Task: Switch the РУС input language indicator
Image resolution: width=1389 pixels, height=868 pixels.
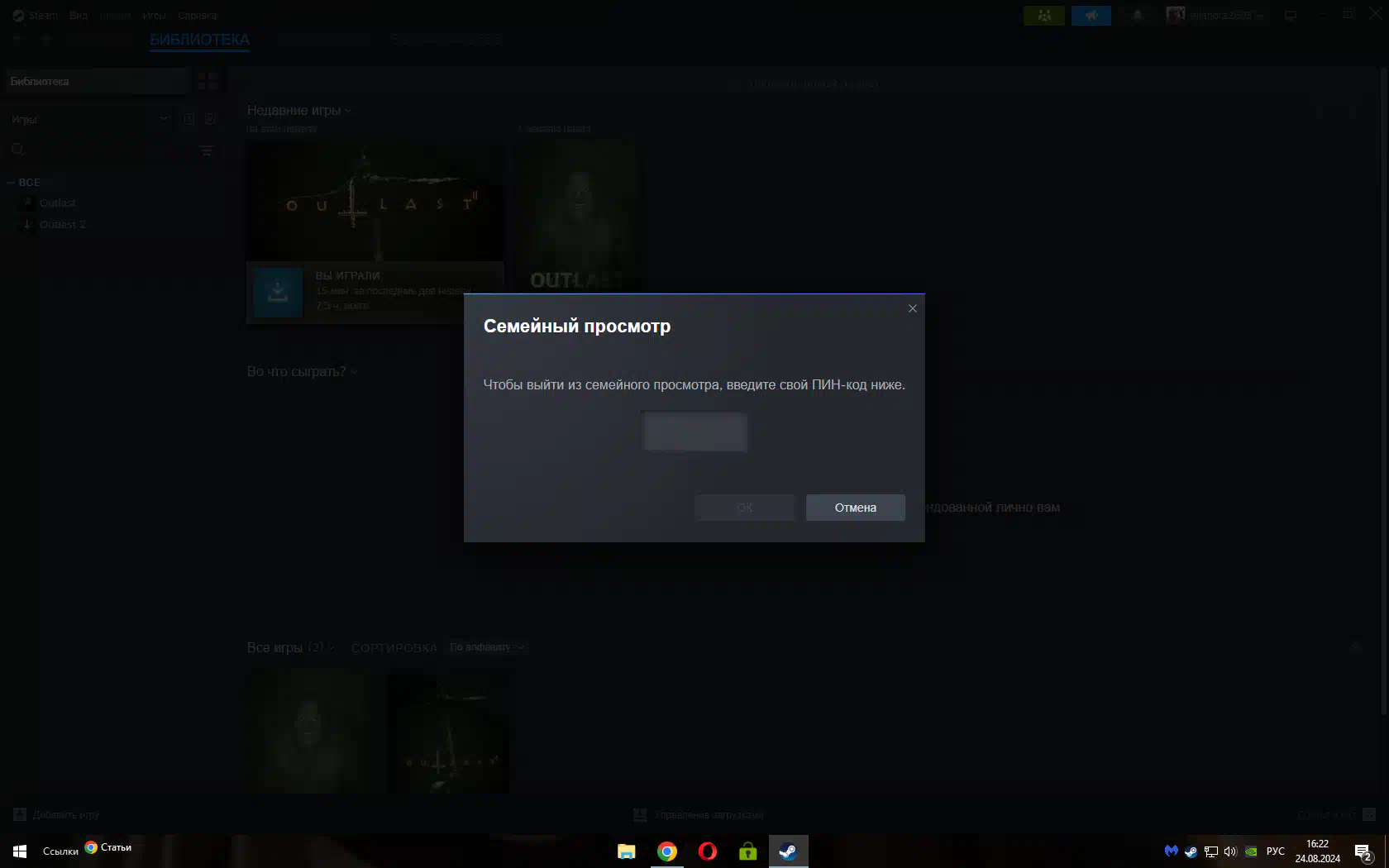Action: 1276,851
